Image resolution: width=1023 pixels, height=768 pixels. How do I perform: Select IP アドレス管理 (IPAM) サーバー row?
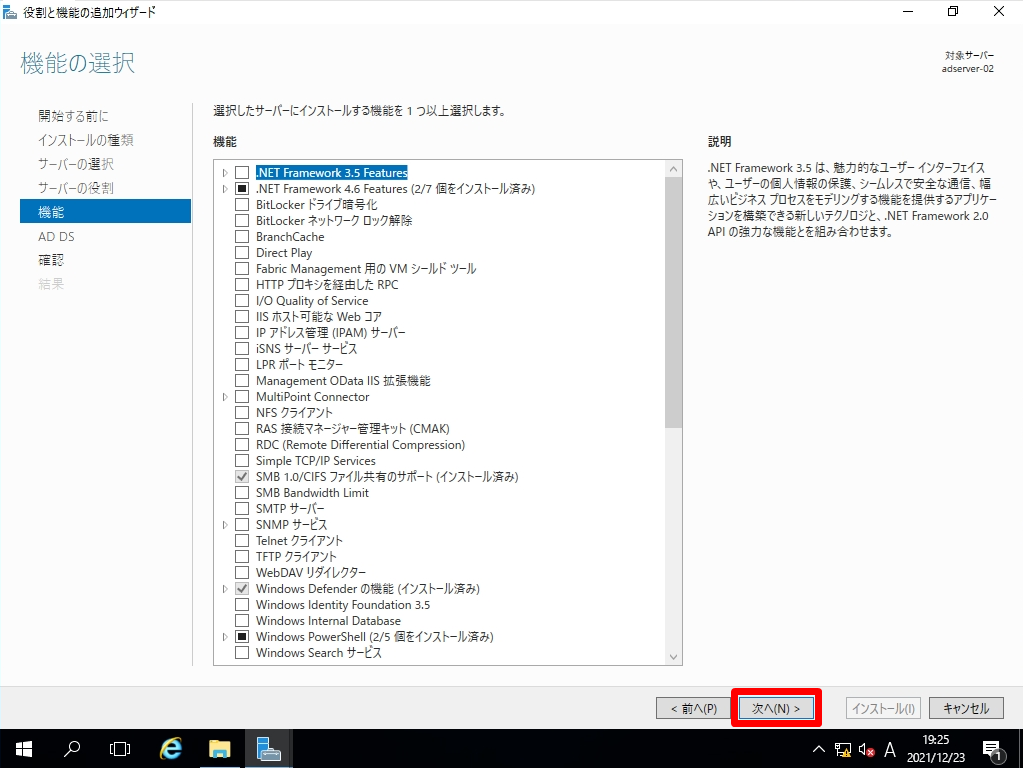[330, 333]
